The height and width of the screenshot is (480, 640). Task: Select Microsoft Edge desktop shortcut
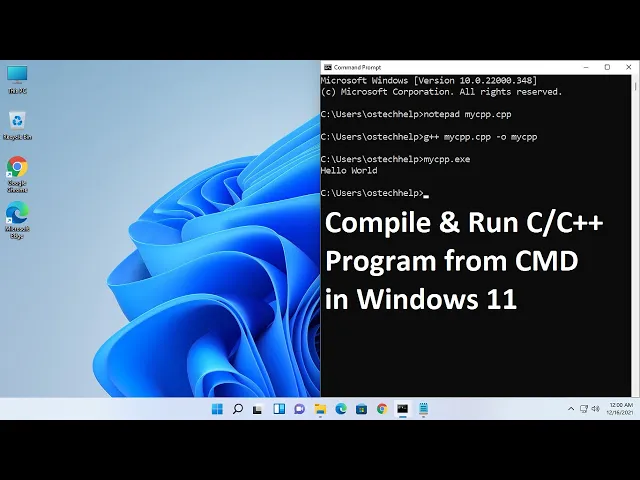(17, 220)
